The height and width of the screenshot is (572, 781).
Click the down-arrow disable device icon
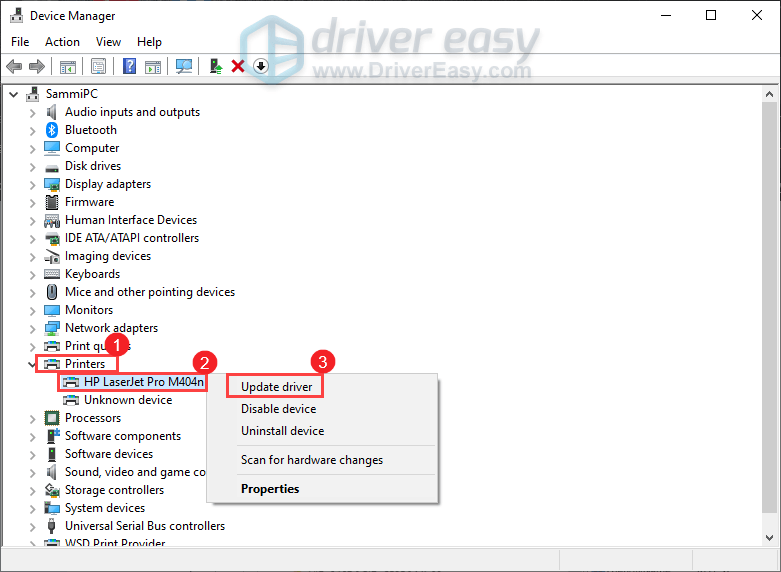click(261, 66)
